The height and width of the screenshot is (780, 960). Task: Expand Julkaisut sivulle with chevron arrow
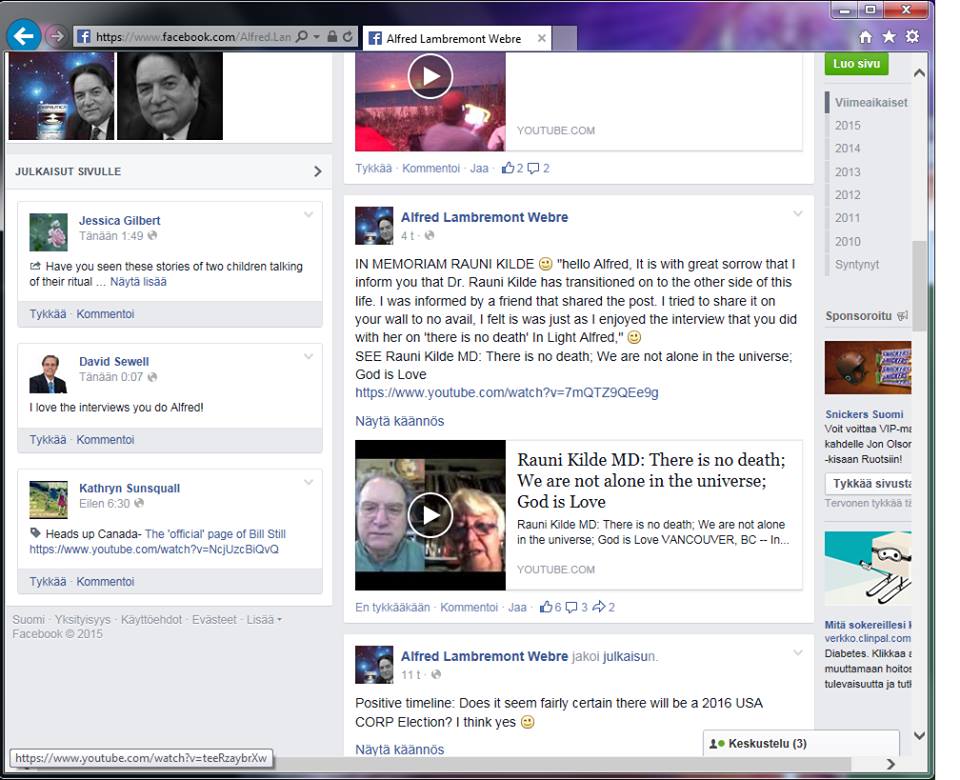[317, 171]
